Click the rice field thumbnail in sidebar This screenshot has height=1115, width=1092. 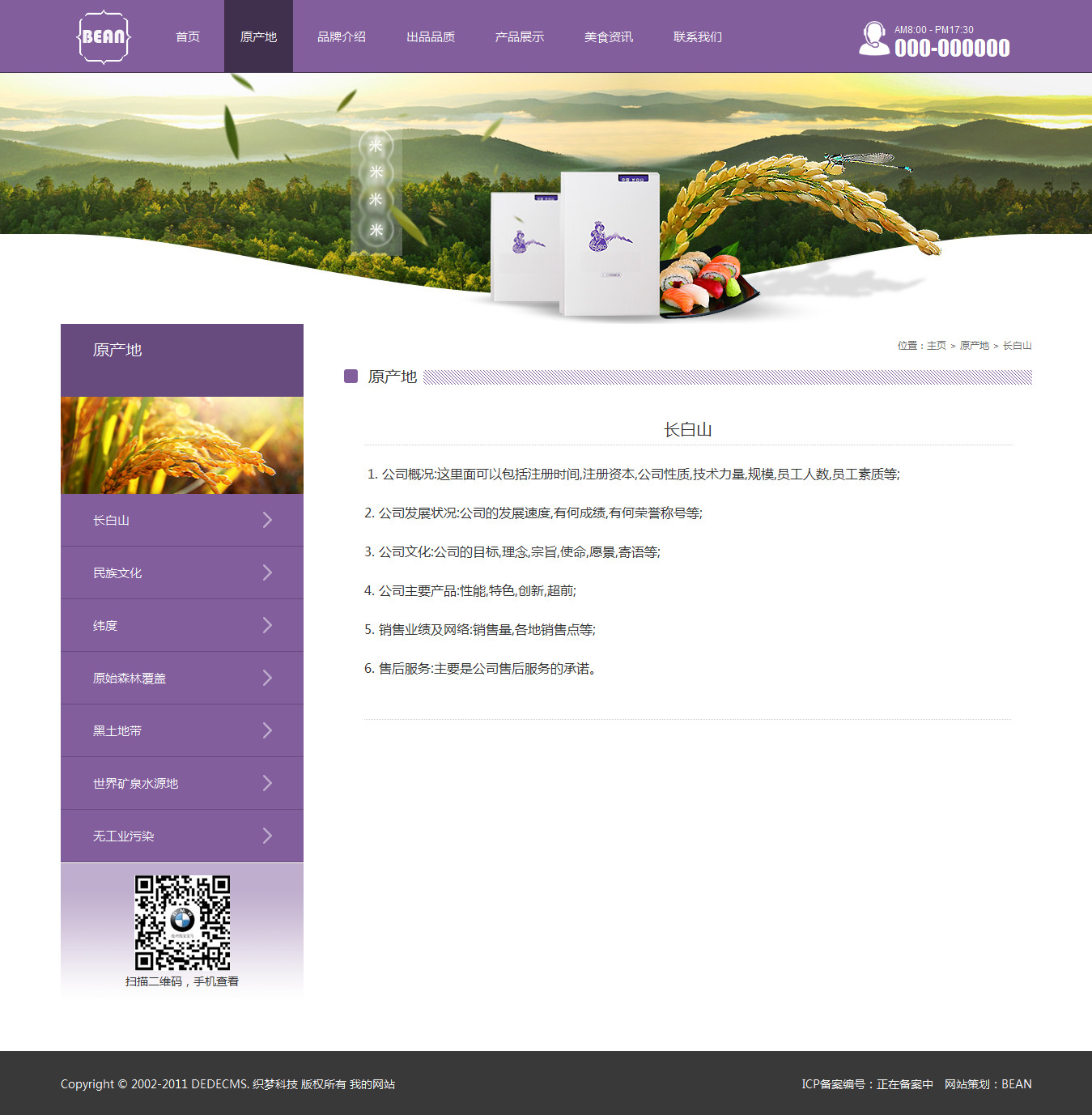[182, 445]
